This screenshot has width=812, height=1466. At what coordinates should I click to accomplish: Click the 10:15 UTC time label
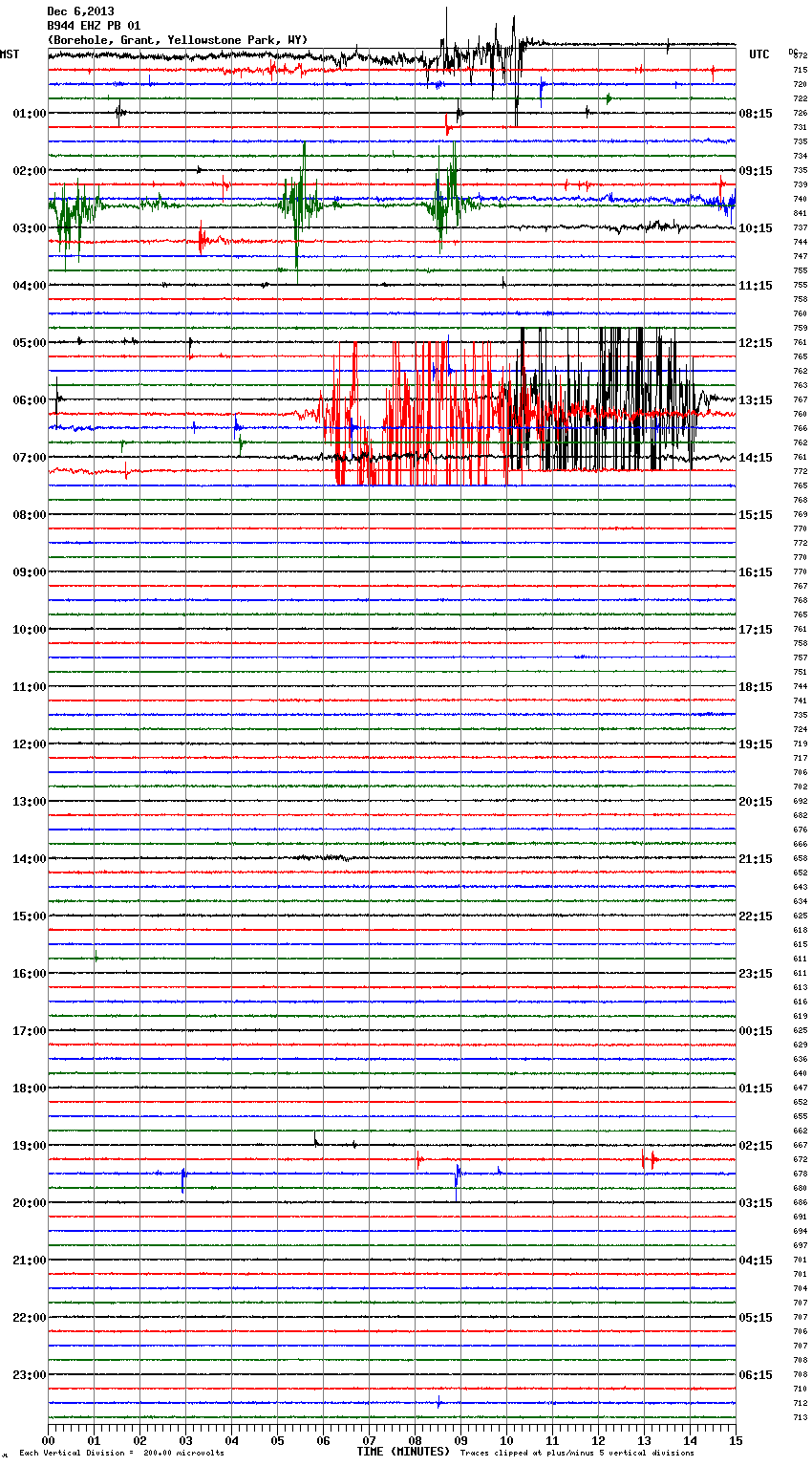756,228
